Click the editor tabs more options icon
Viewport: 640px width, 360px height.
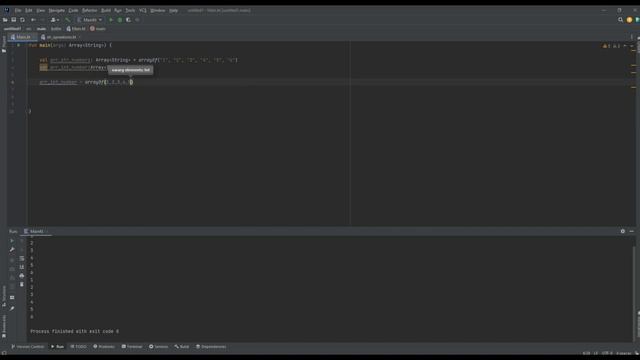[x=632, y=37]
